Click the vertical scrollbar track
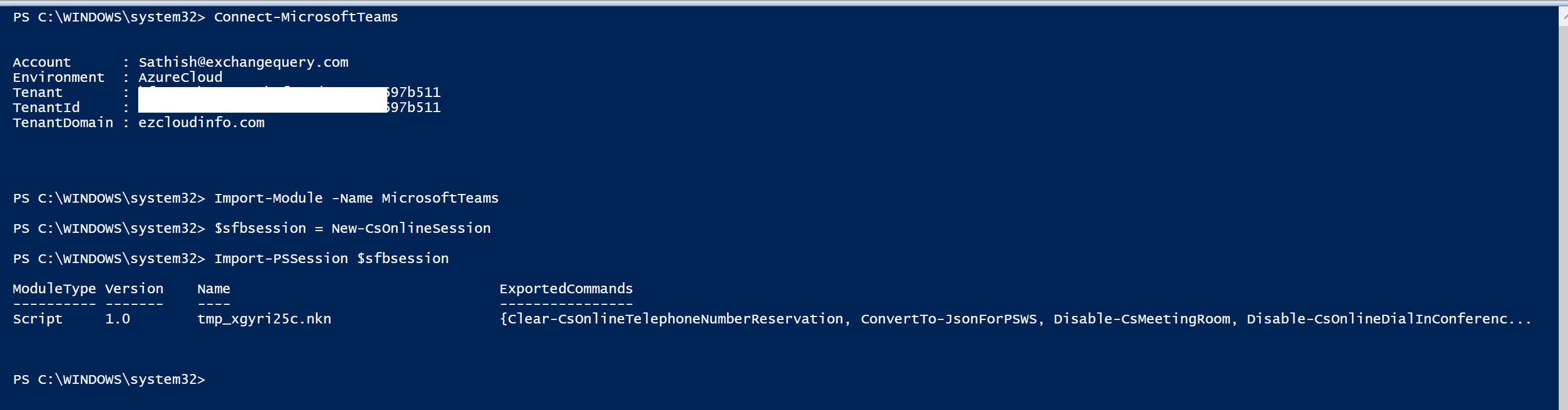Screen dimensions: 1568x410 click(x=1563, y=213)
